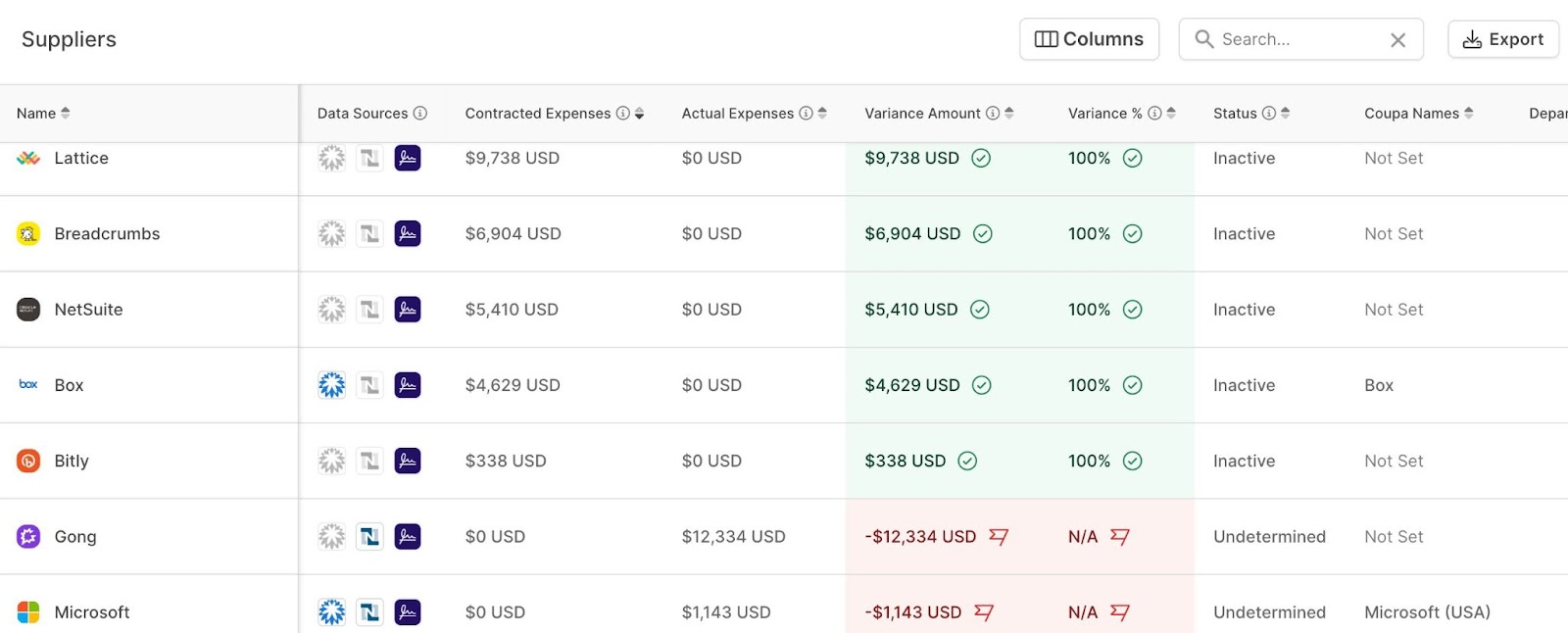
Task: Select $12,334 USD actual expenses cell
Action: [x=734, y=537]
